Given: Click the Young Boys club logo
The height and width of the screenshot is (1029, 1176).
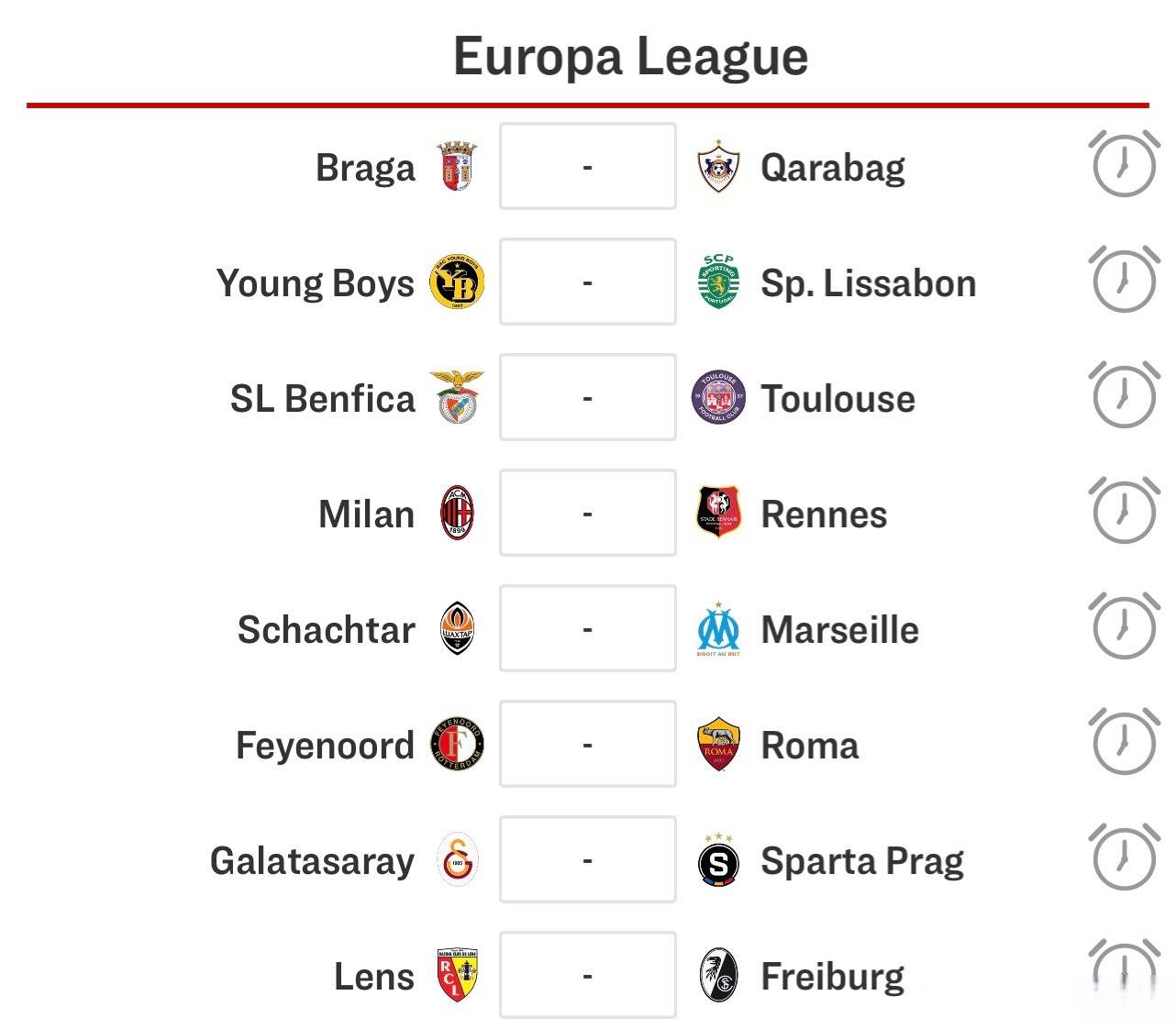Looking at the screenshot, I should 457,282.
